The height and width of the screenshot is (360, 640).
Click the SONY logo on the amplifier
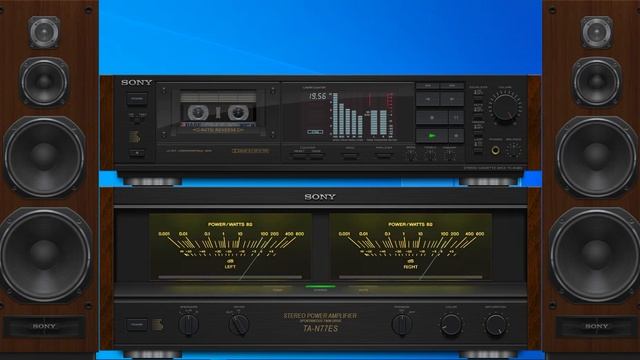[x=320, y=197]
